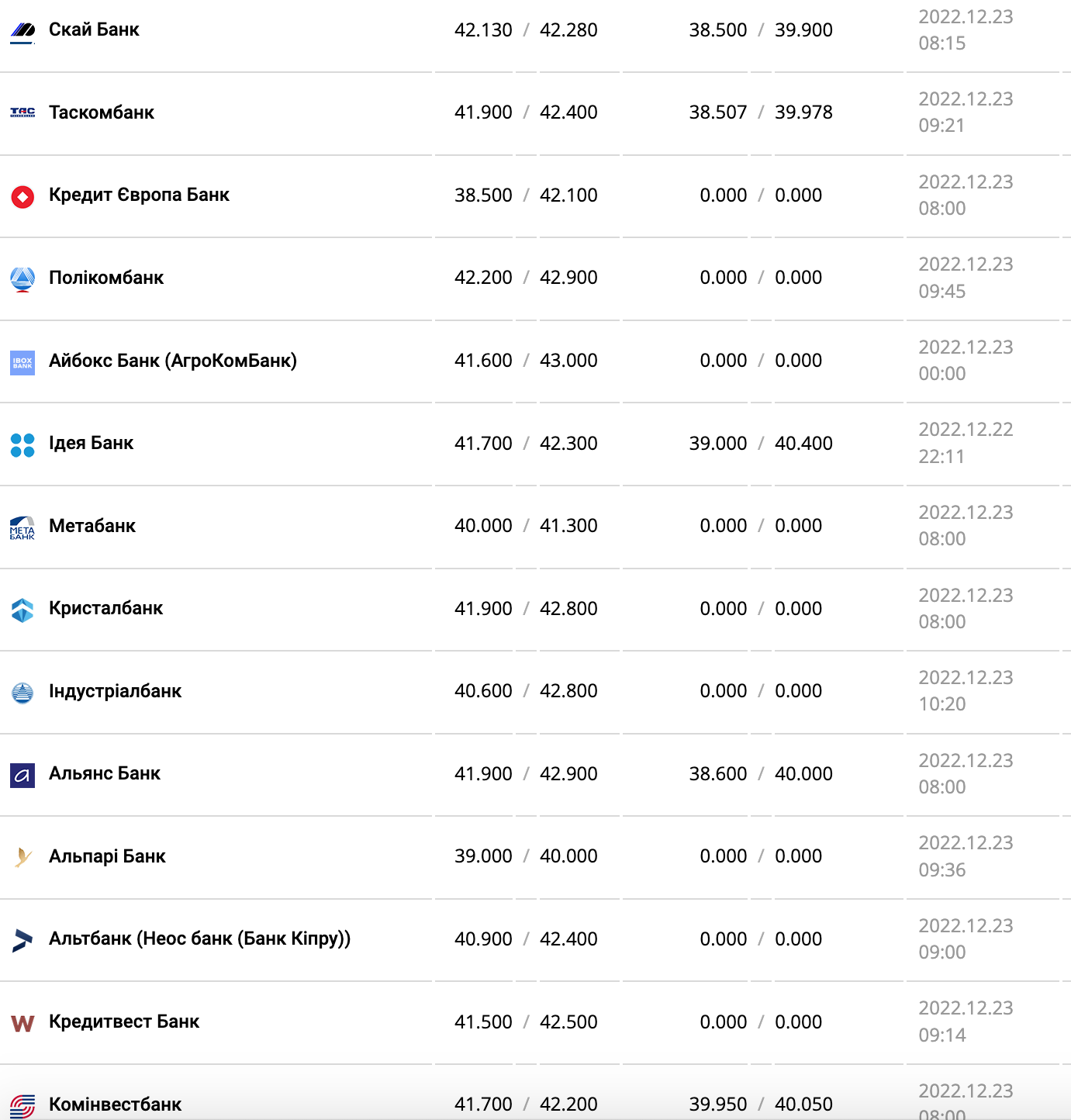Click the red Кредит Європа Банк logo
This screenshot has height=1120, width=1071.
[22, 196]
